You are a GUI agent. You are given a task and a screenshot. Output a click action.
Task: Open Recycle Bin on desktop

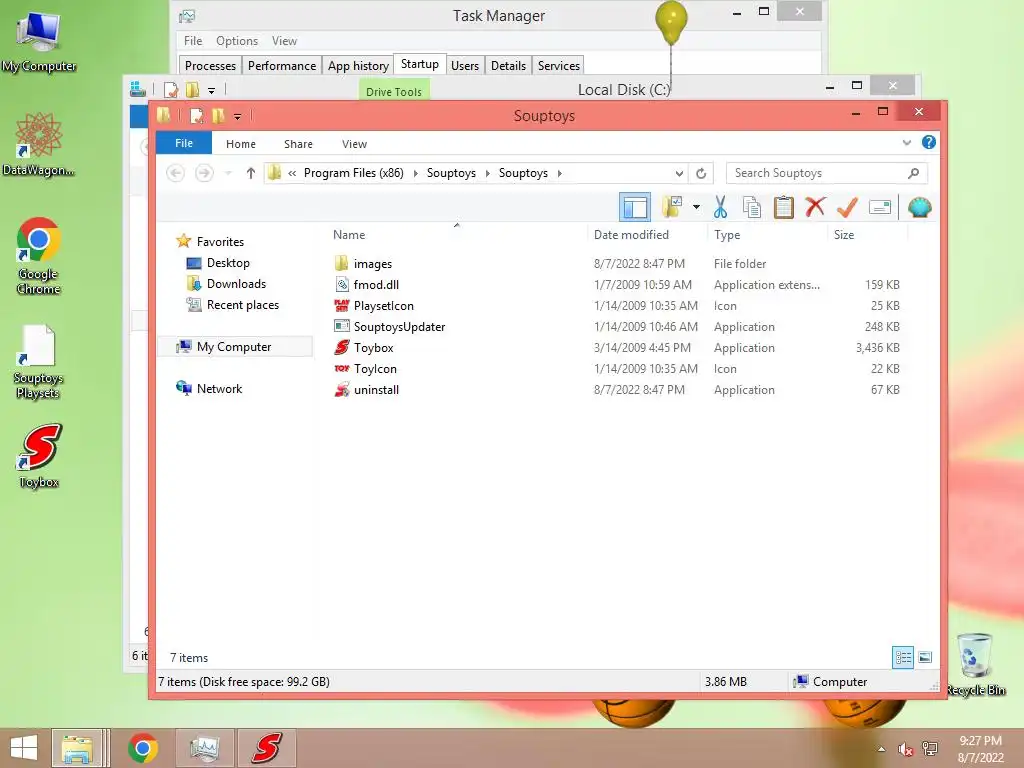(976, 664)
